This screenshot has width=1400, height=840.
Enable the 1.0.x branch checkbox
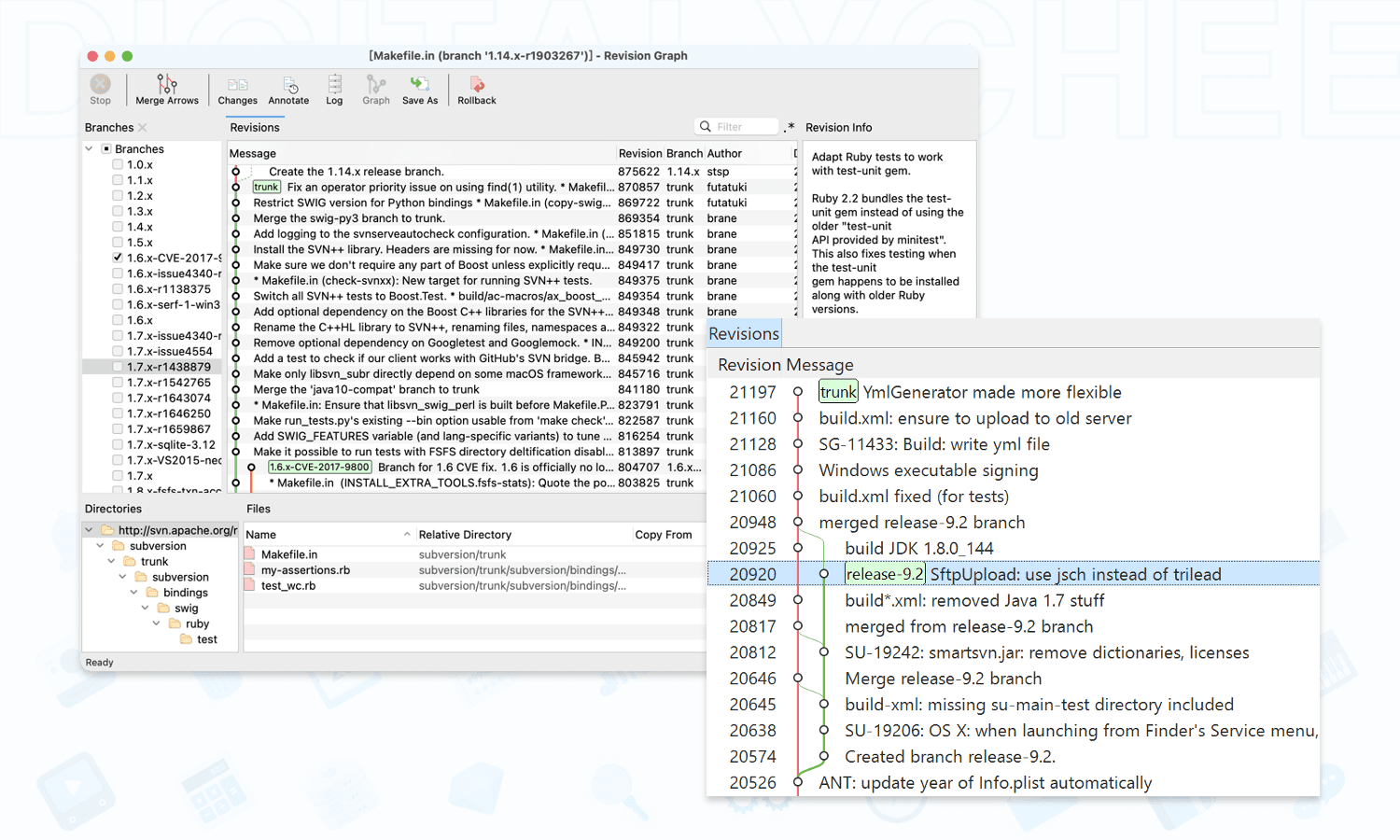coord(118,165)
